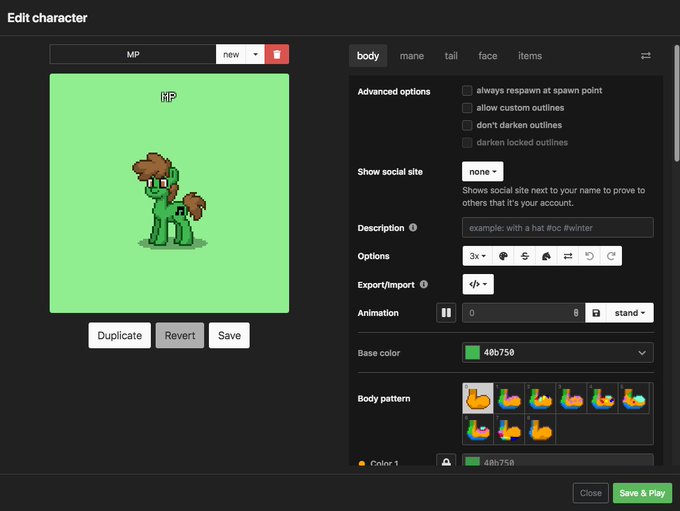
Task: Switch to the face tab
Action: coord(487,56)
